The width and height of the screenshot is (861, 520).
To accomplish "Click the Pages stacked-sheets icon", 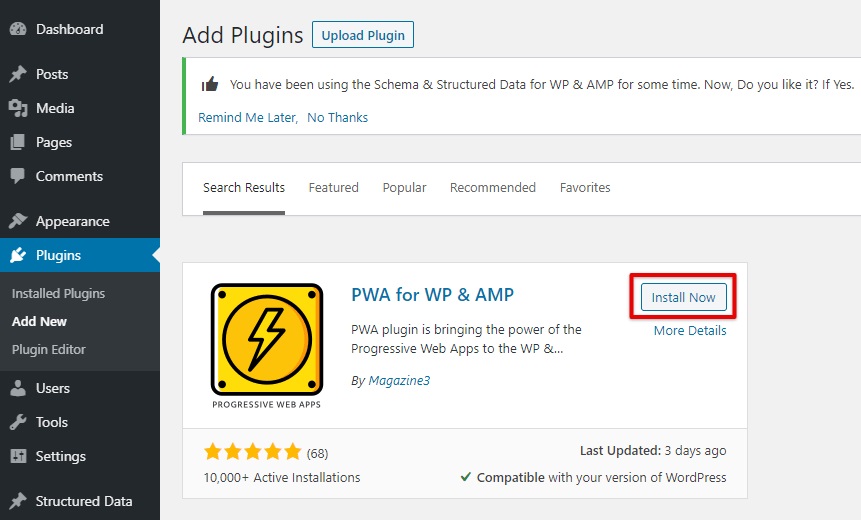I will pyautogui.click(x=18, y=142).
